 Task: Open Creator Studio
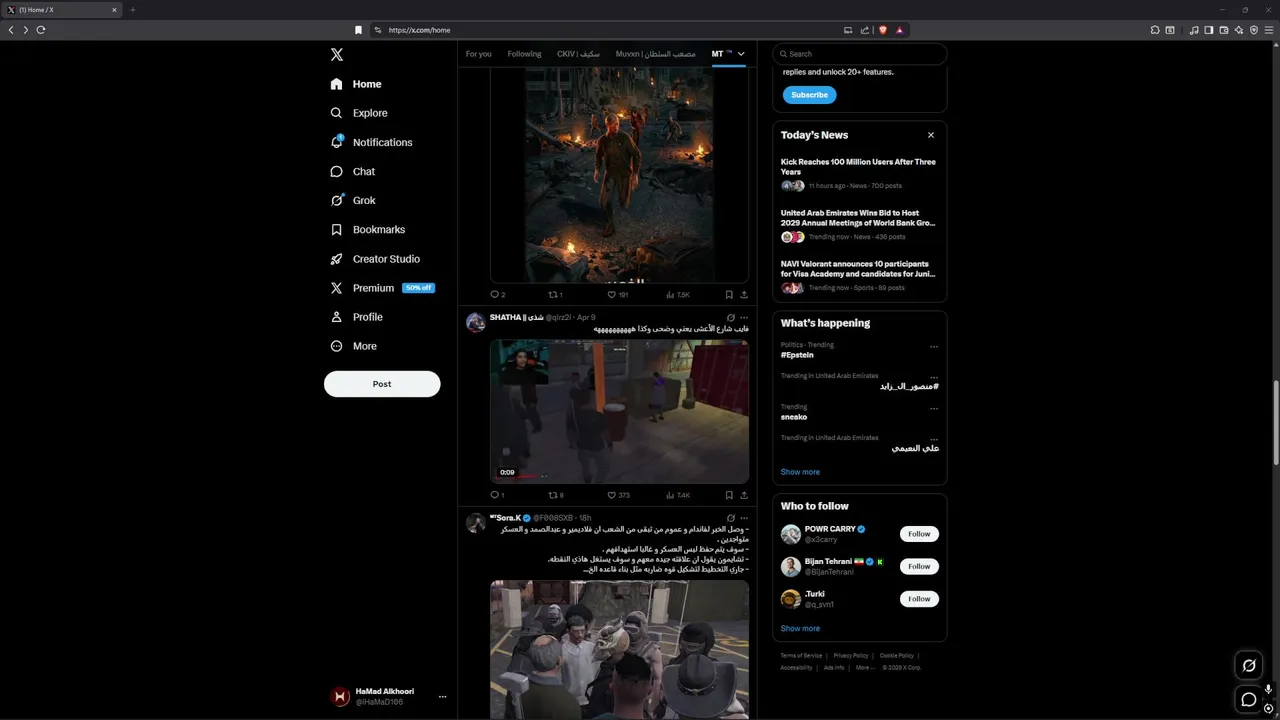pyautogui.click(x=375, y=258)
